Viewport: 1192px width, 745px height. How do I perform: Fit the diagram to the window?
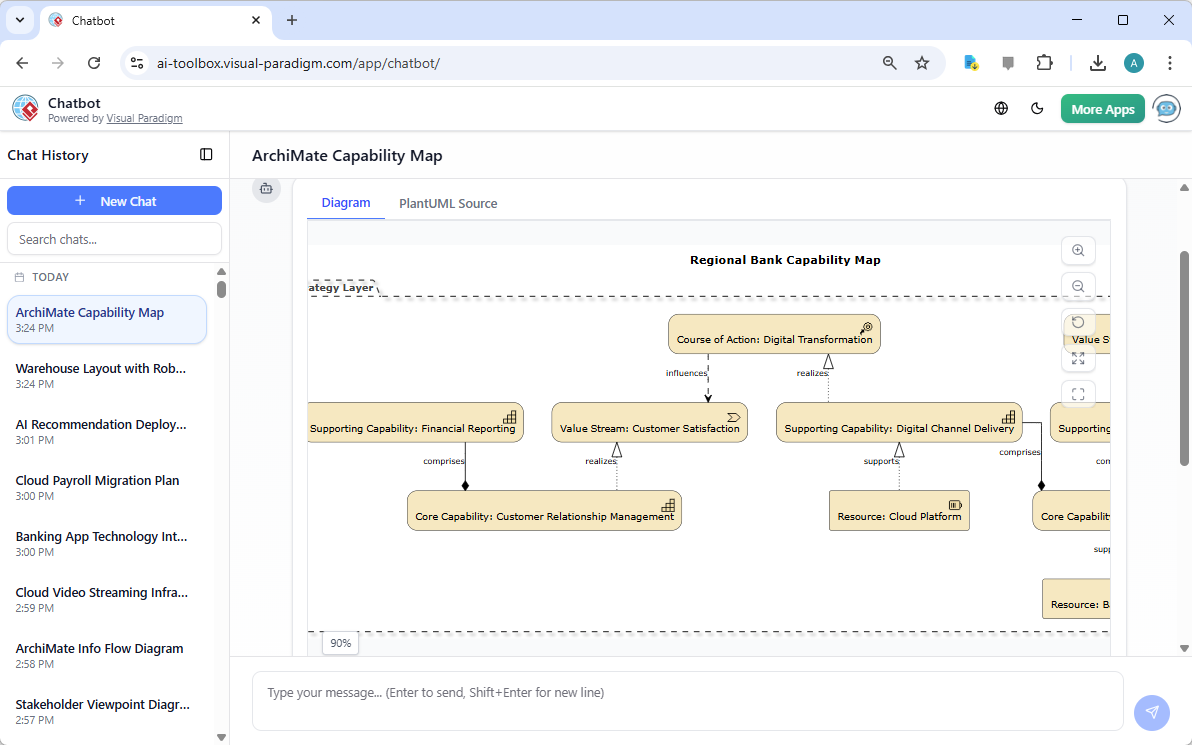(x=1078, y=358)
